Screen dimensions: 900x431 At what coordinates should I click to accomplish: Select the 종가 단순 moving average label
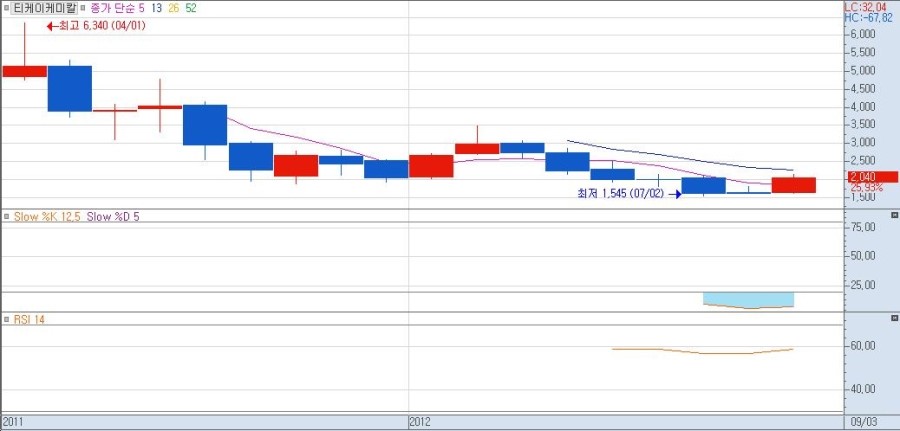click(114, 8)
